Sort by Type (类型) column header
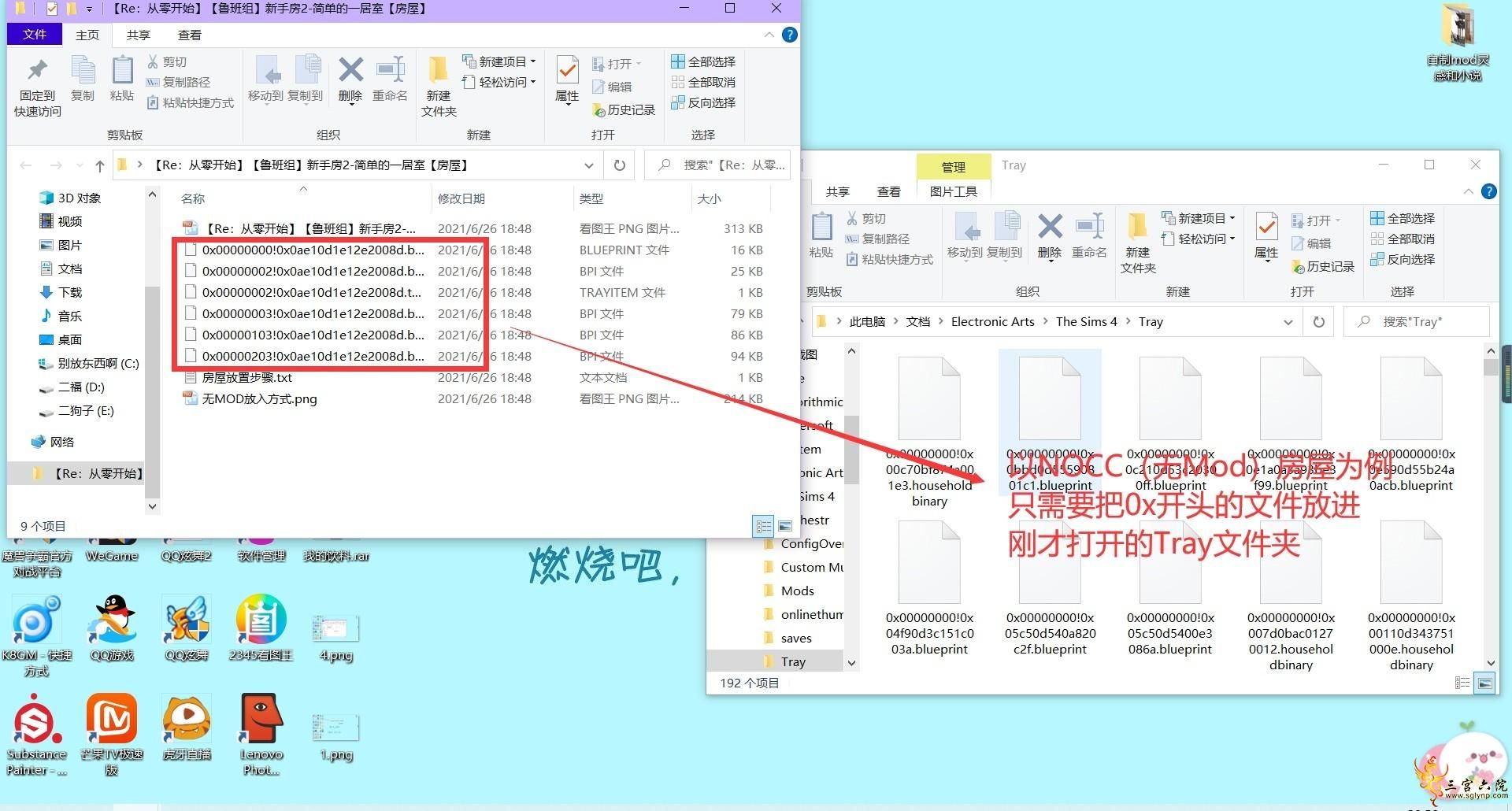Screen dimensions: 1512x811 [x=632, y=198]
